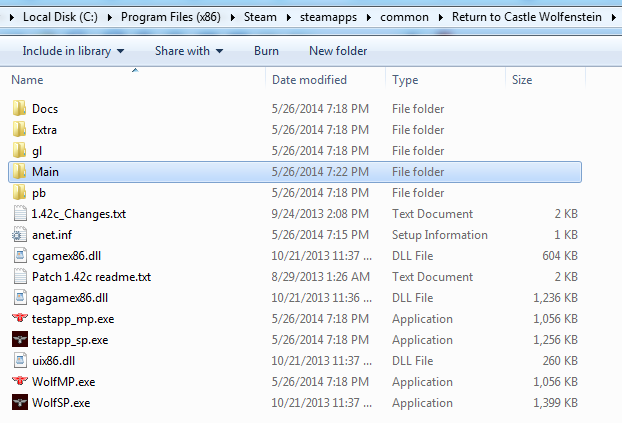
Task: Open the Share with dropdown
Action: point(189,51)
